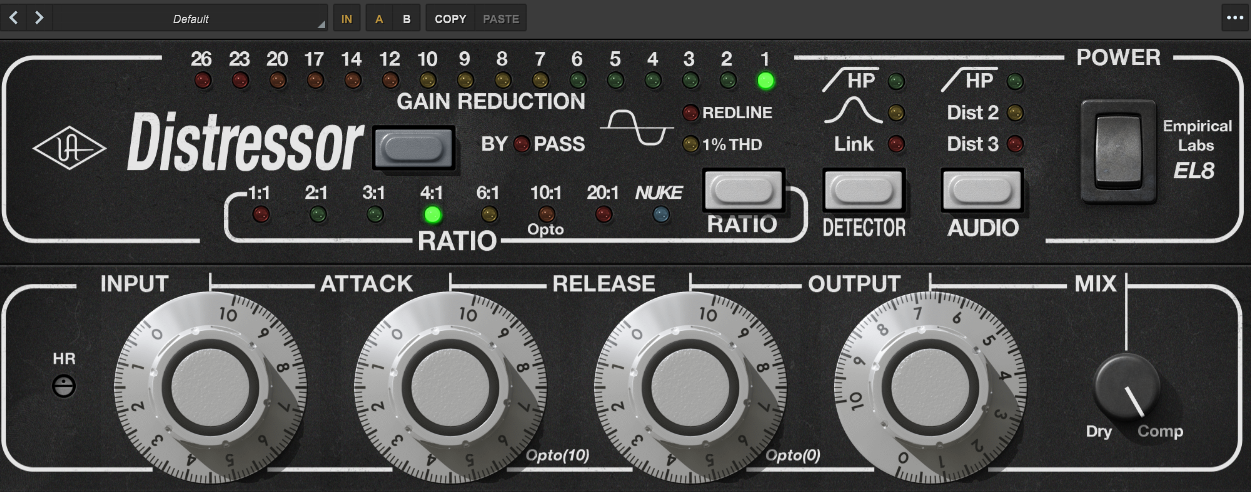Toggle the BYPASS button next to Distressor

[x=413, y=148]
